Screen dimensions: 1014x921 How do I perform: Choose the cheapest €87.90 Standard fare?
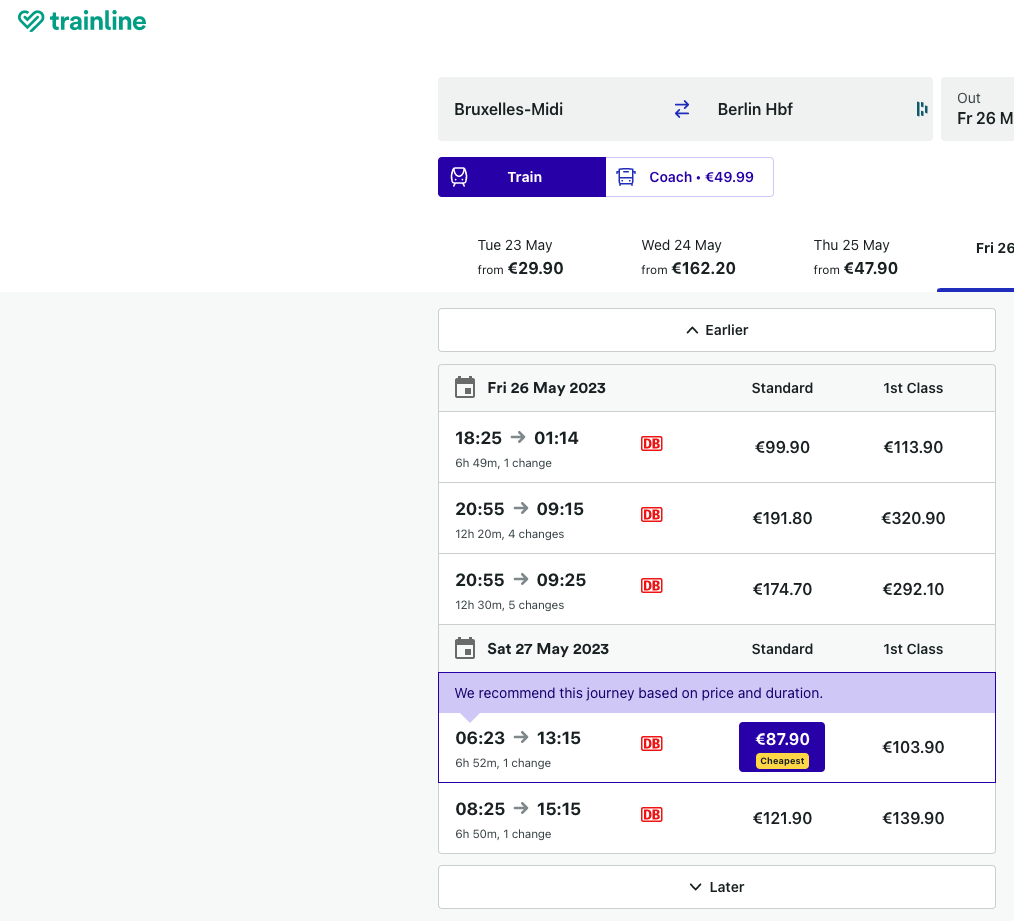tap(782, 747)
